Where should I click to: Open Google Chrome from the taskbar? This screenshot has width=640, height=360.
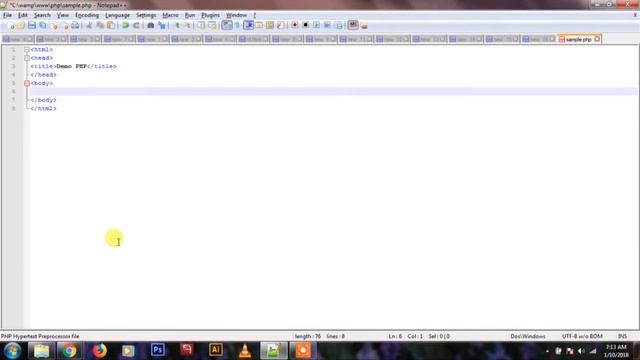coord(69,351)
